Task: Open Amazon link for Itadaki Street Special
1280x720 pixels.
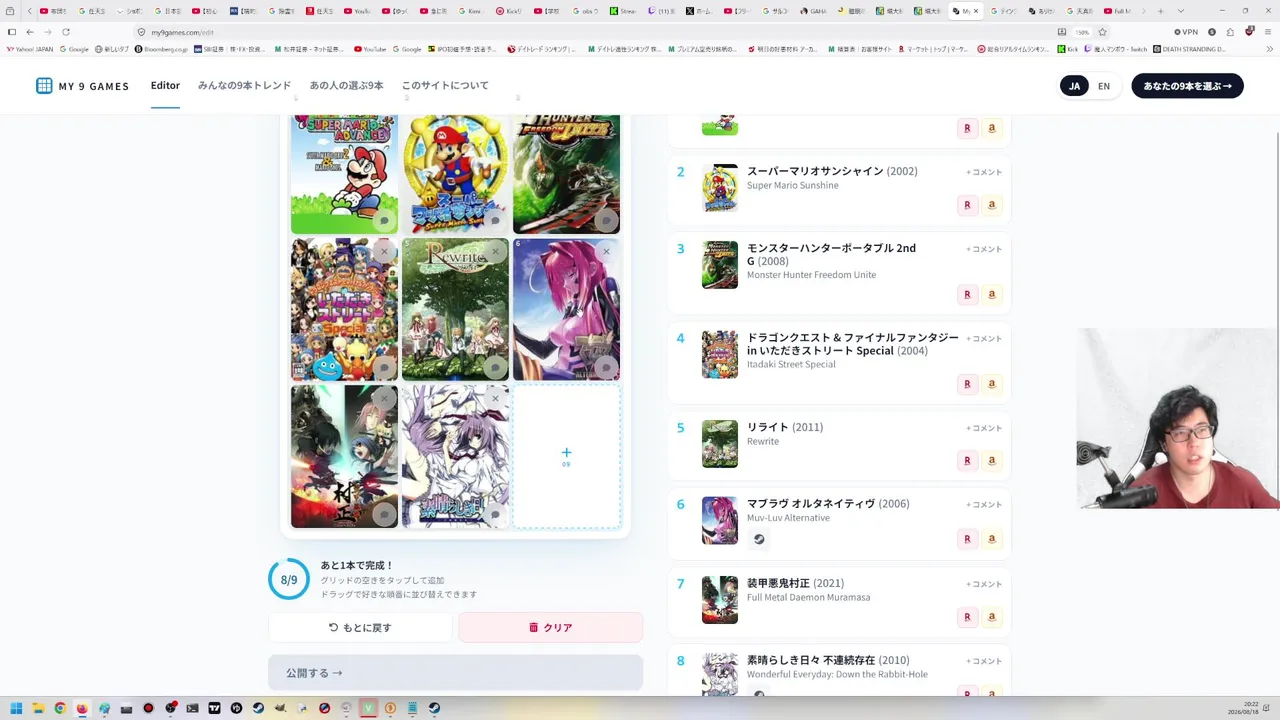Action: point(992,384)
